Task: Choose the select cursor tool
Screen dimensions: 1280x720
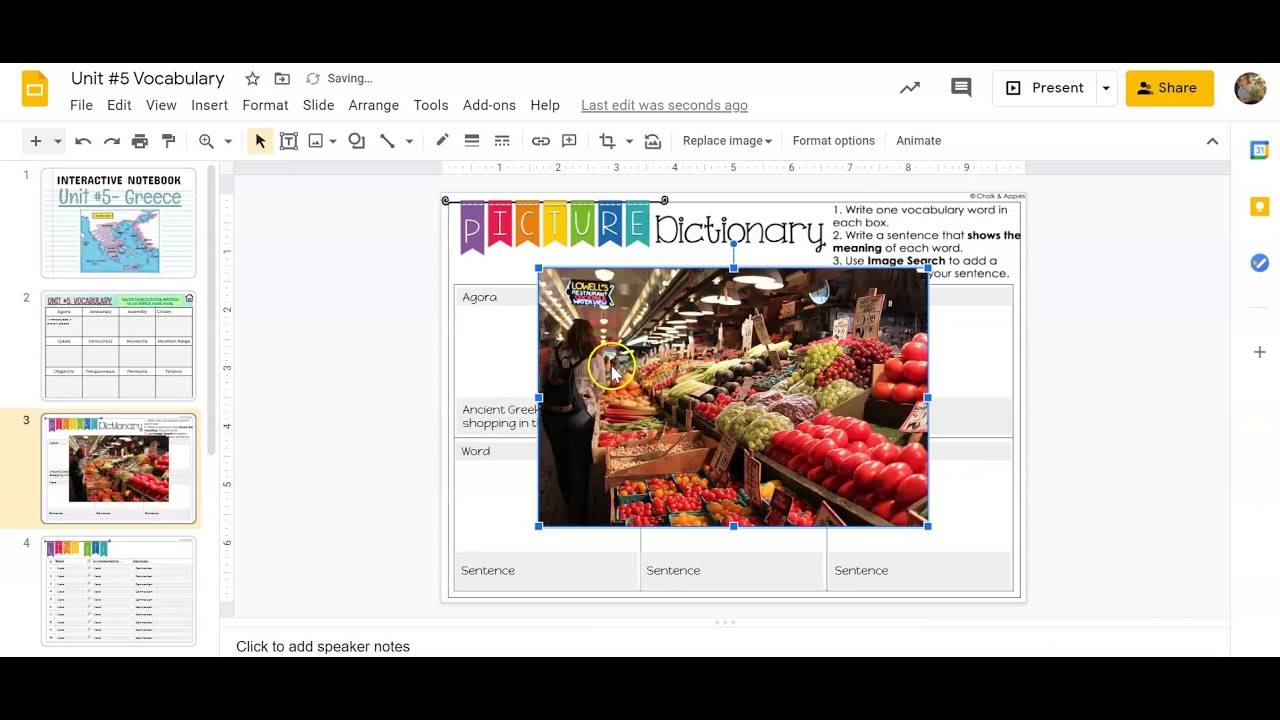Action: (260, 141)
